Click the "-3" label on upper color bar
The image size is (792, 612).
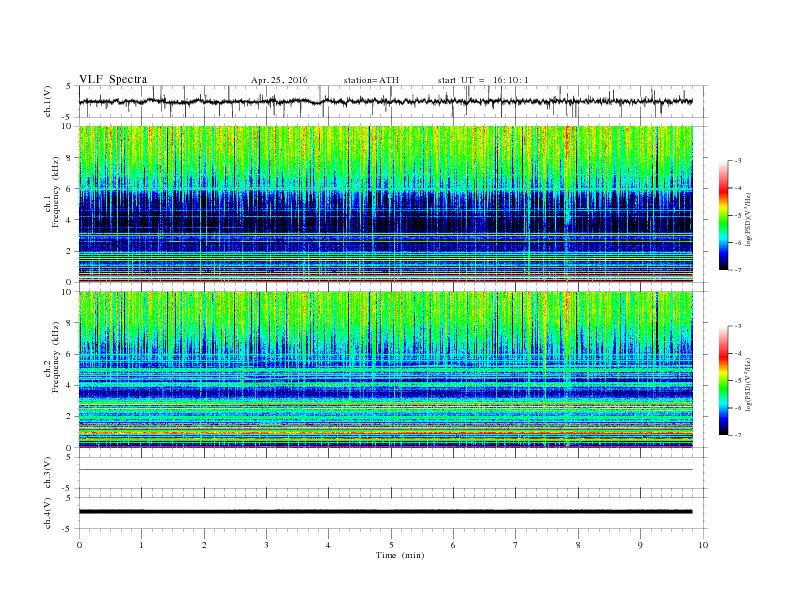[x=738, y=161]
